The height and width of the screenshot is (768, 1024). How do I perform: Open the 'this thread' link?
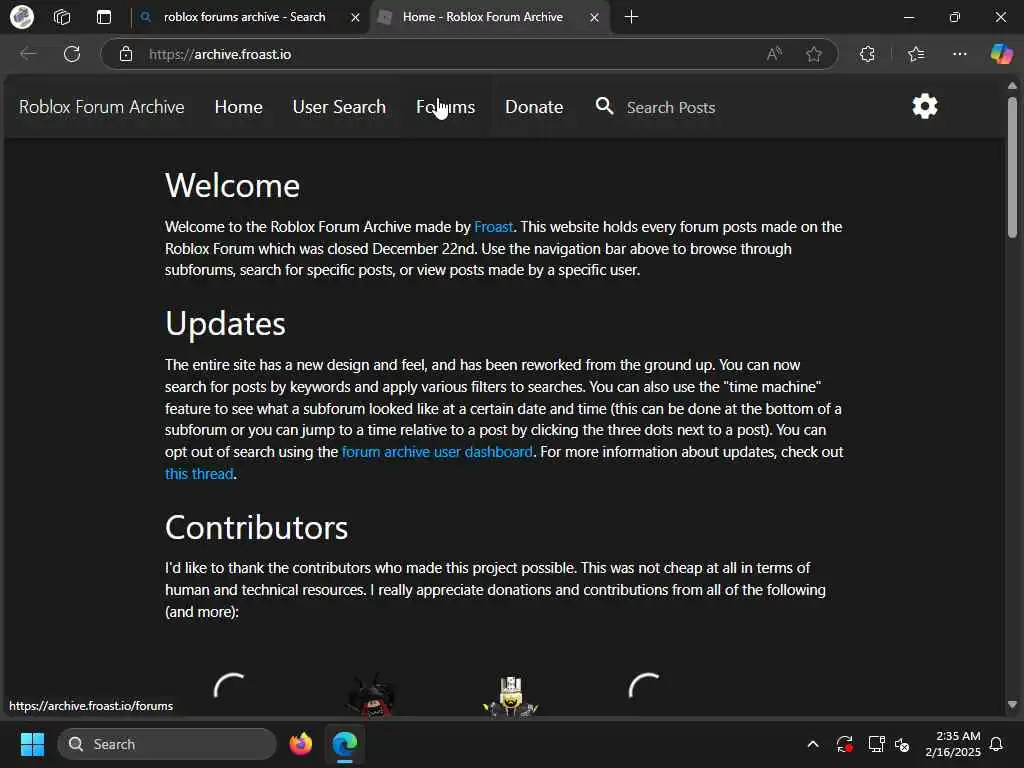coord(199,473)
